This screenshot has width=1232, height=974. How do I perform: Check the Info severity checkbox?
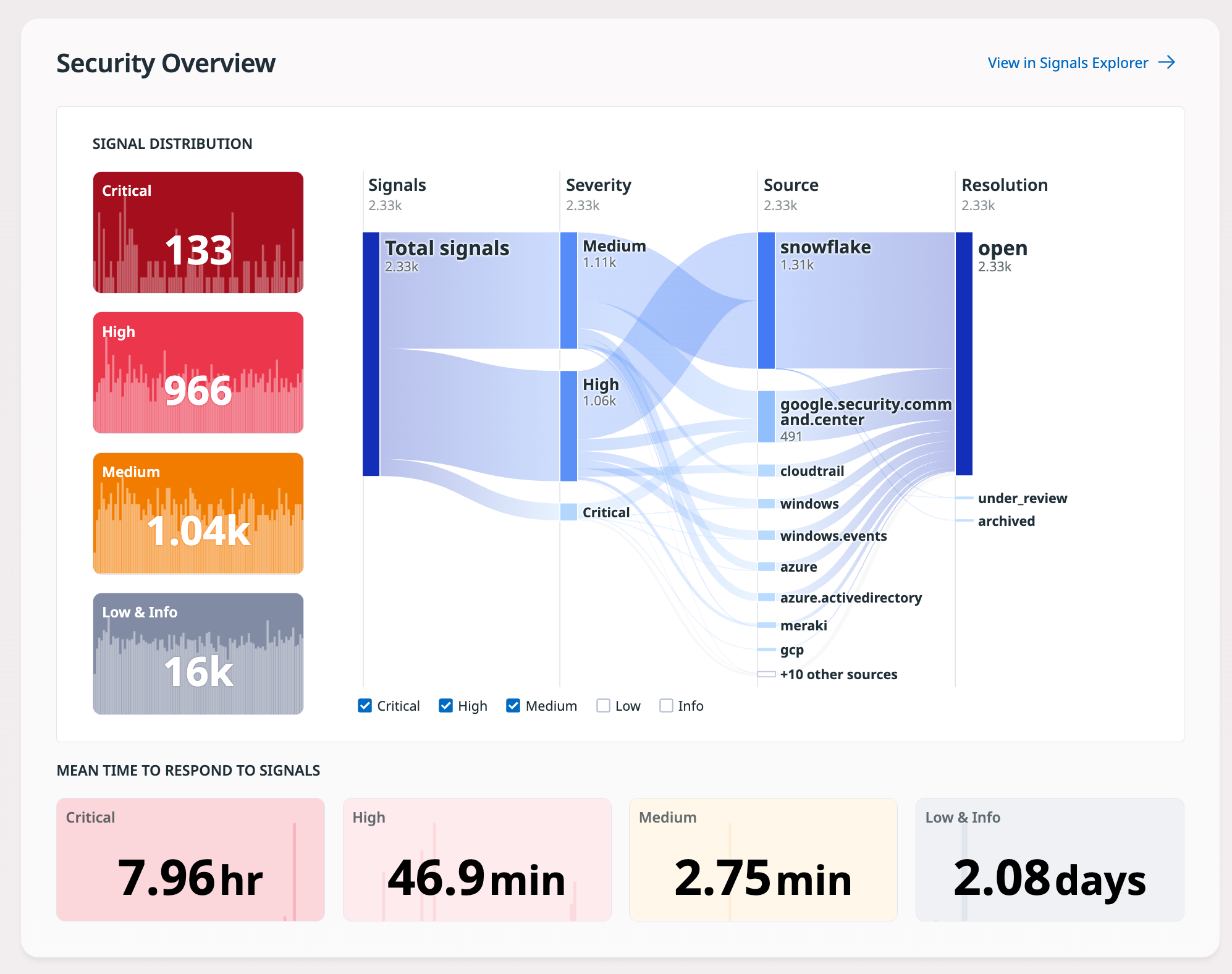tap(666, 706)
